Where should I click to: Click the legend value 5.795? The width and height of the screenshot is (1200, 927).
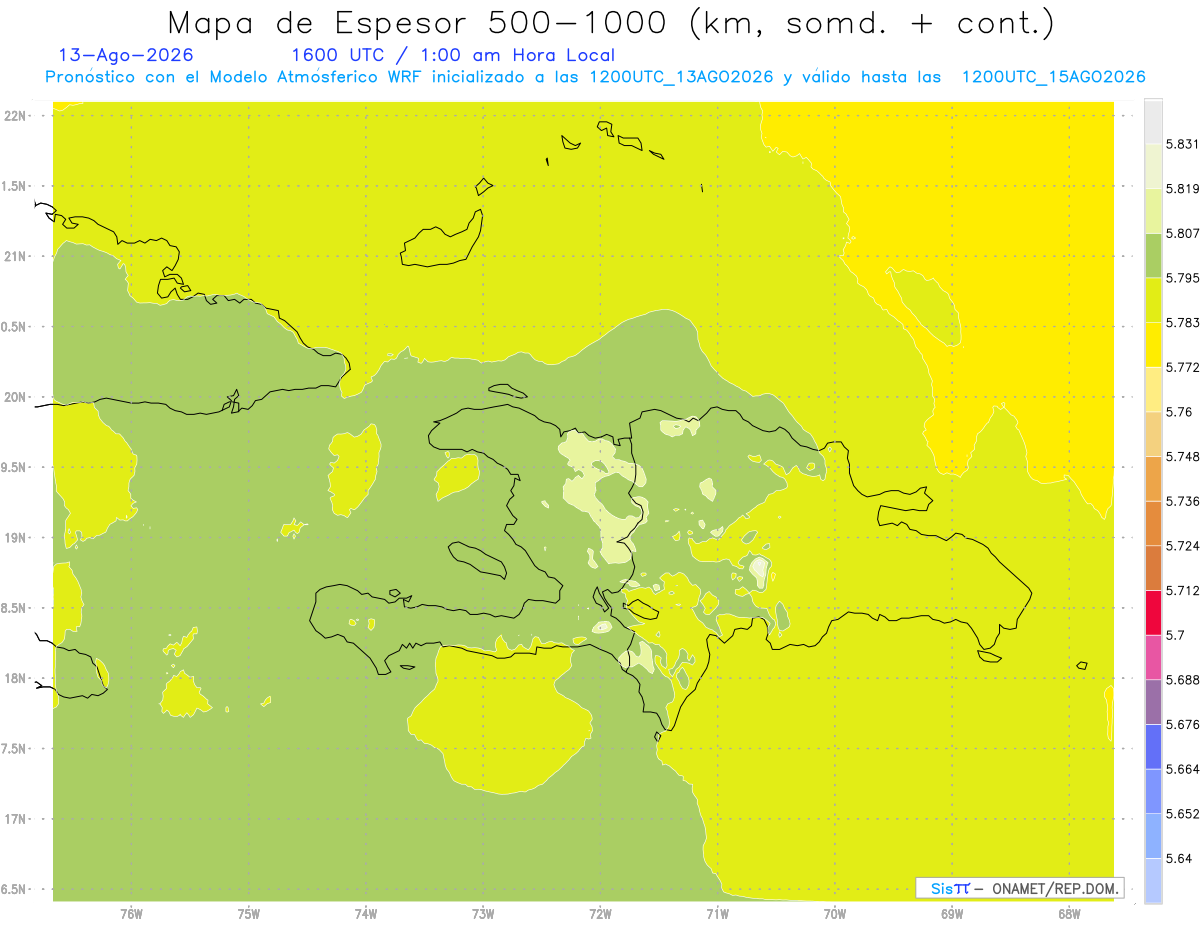tap(1182, 277)
